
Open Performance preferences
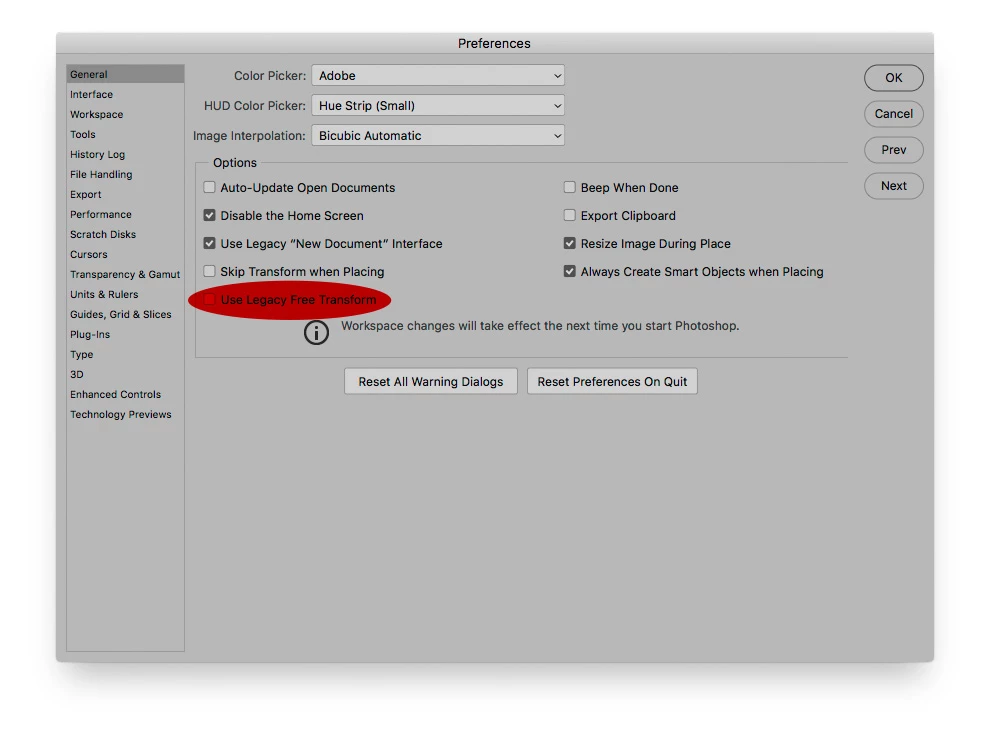[x=125, y=214]
